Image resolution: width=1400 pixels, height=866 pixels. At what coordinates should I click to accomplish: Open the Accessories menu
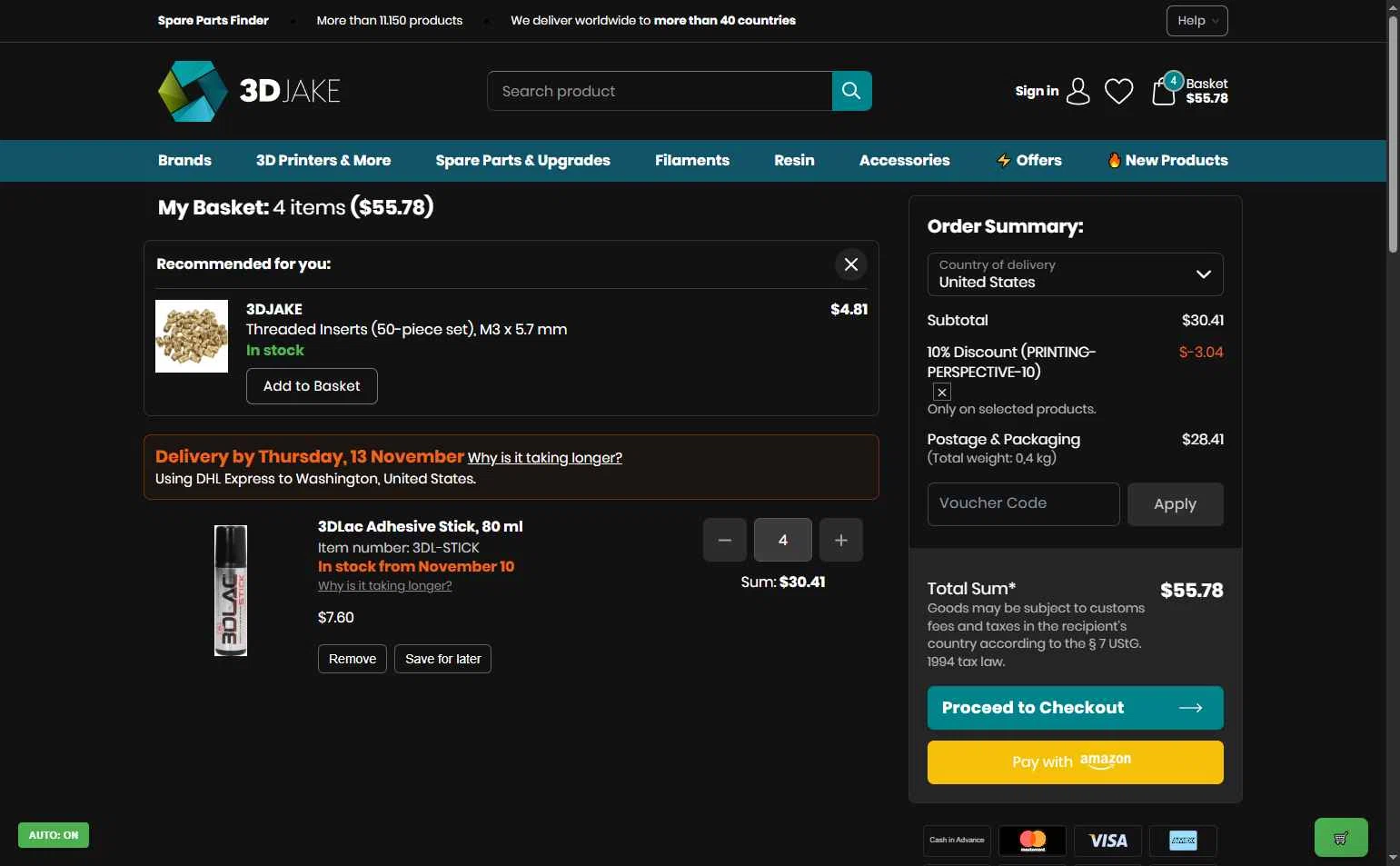[x=904, y=161]
